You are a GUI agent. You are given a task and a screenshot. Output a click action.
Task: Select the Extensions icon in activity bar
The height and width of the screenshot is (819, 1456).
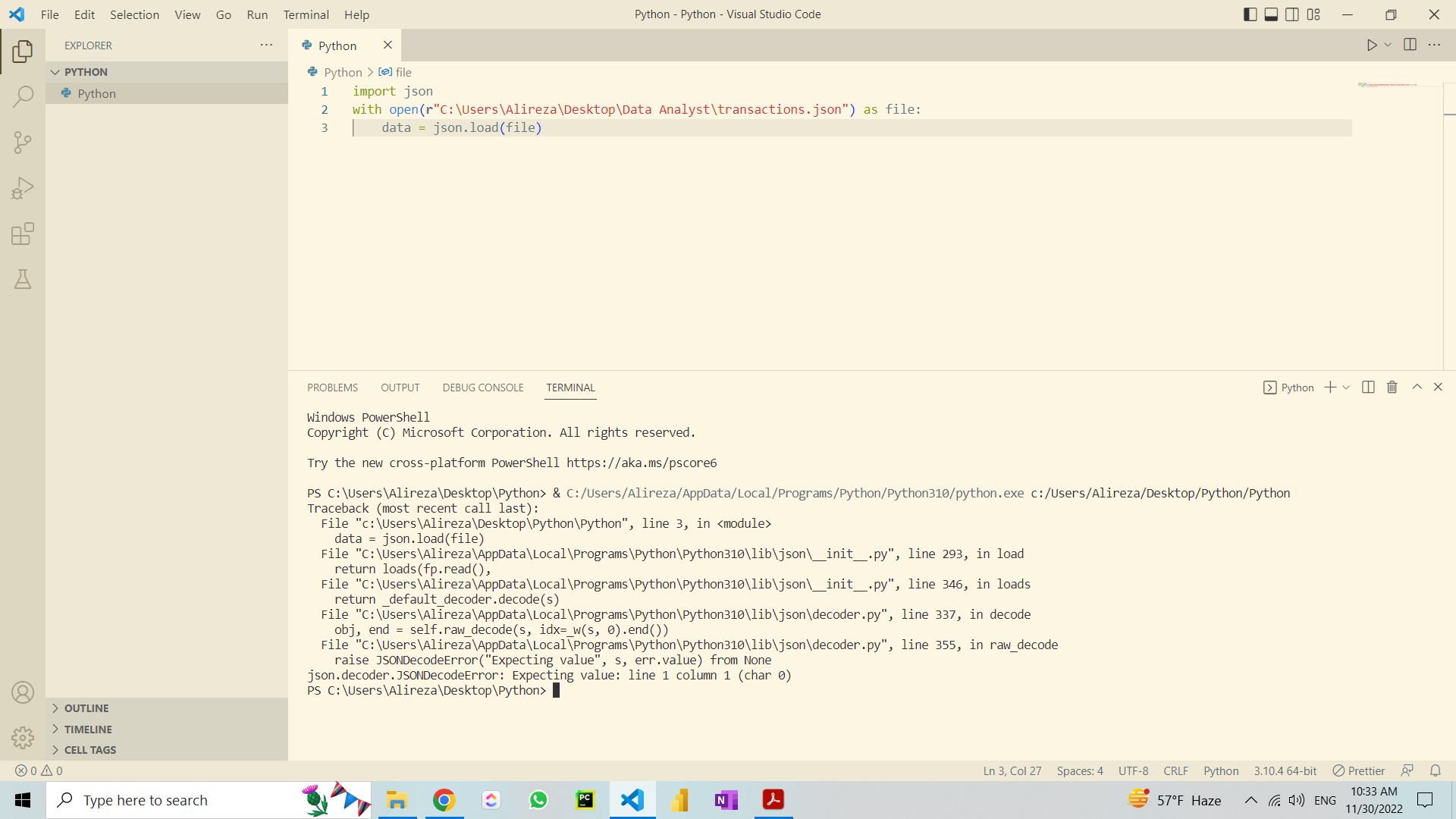[x=22, y=234]
